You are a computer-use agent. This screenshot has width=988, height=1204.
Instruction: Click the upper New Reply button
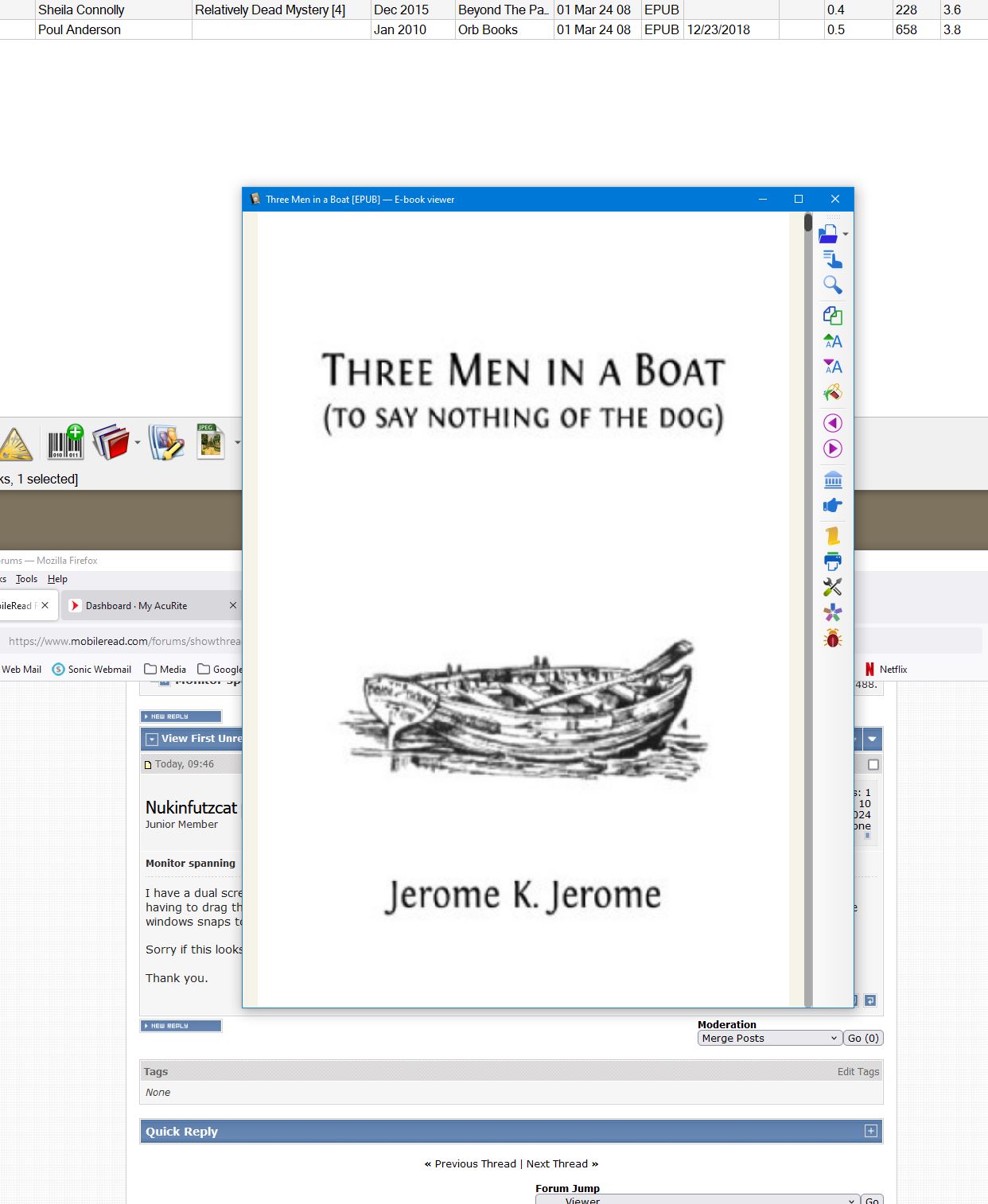point(181,717)
